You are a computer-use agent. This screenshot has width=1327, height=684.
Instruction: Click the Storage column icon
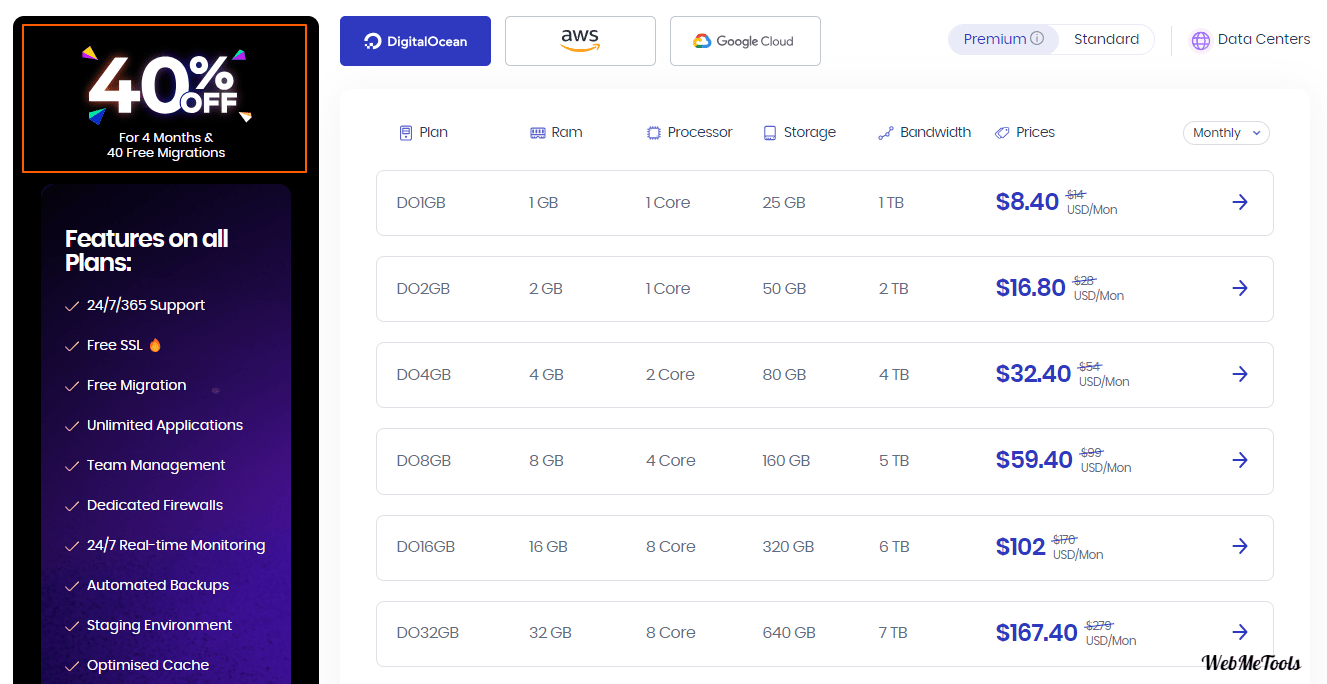[x=770, y=133]
